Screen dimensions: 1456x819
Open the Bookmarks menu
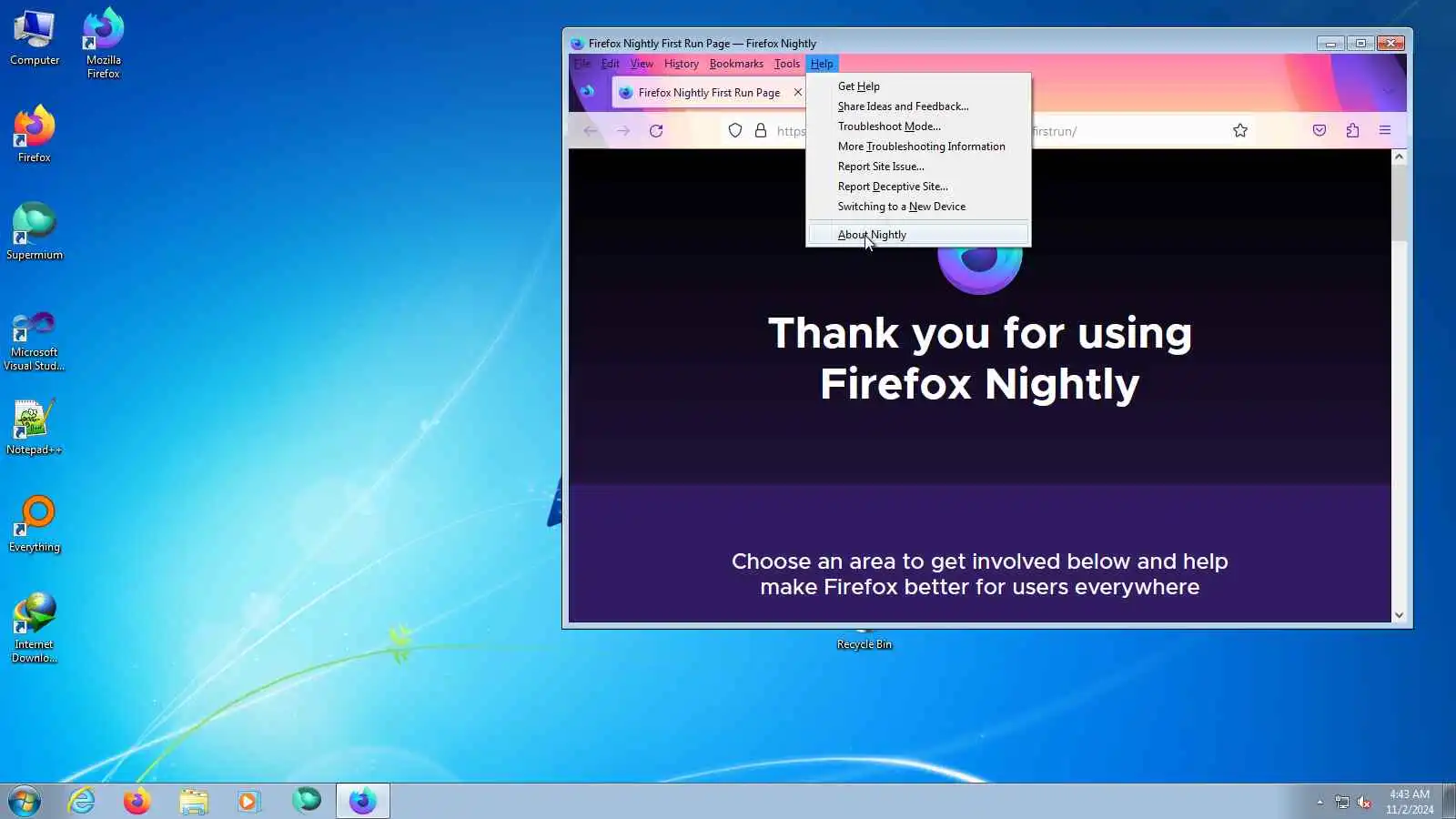tap(736, 64)
